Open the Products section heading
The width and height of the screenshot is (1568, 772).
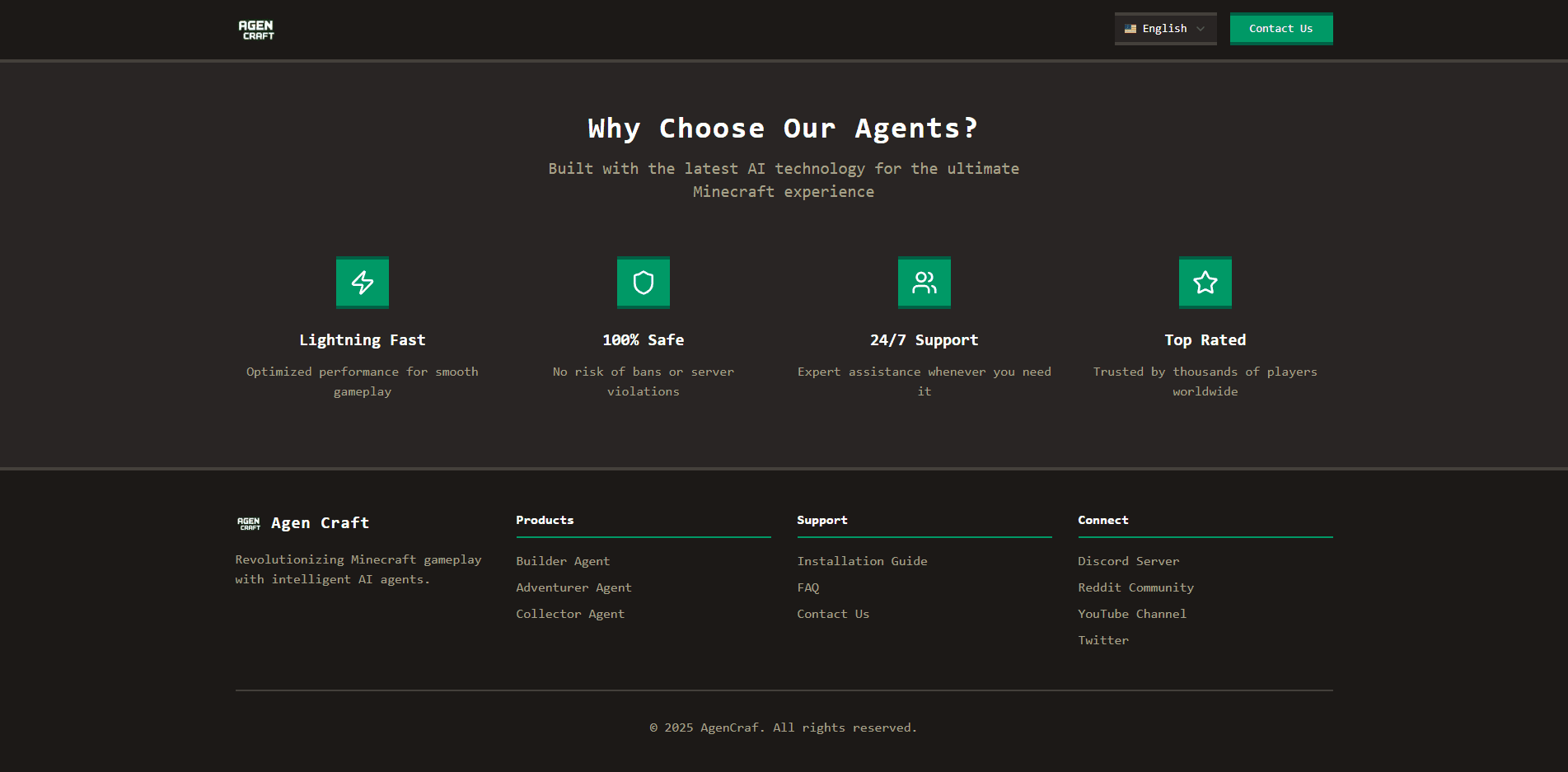pyautogui.click(x=545, y=520)
